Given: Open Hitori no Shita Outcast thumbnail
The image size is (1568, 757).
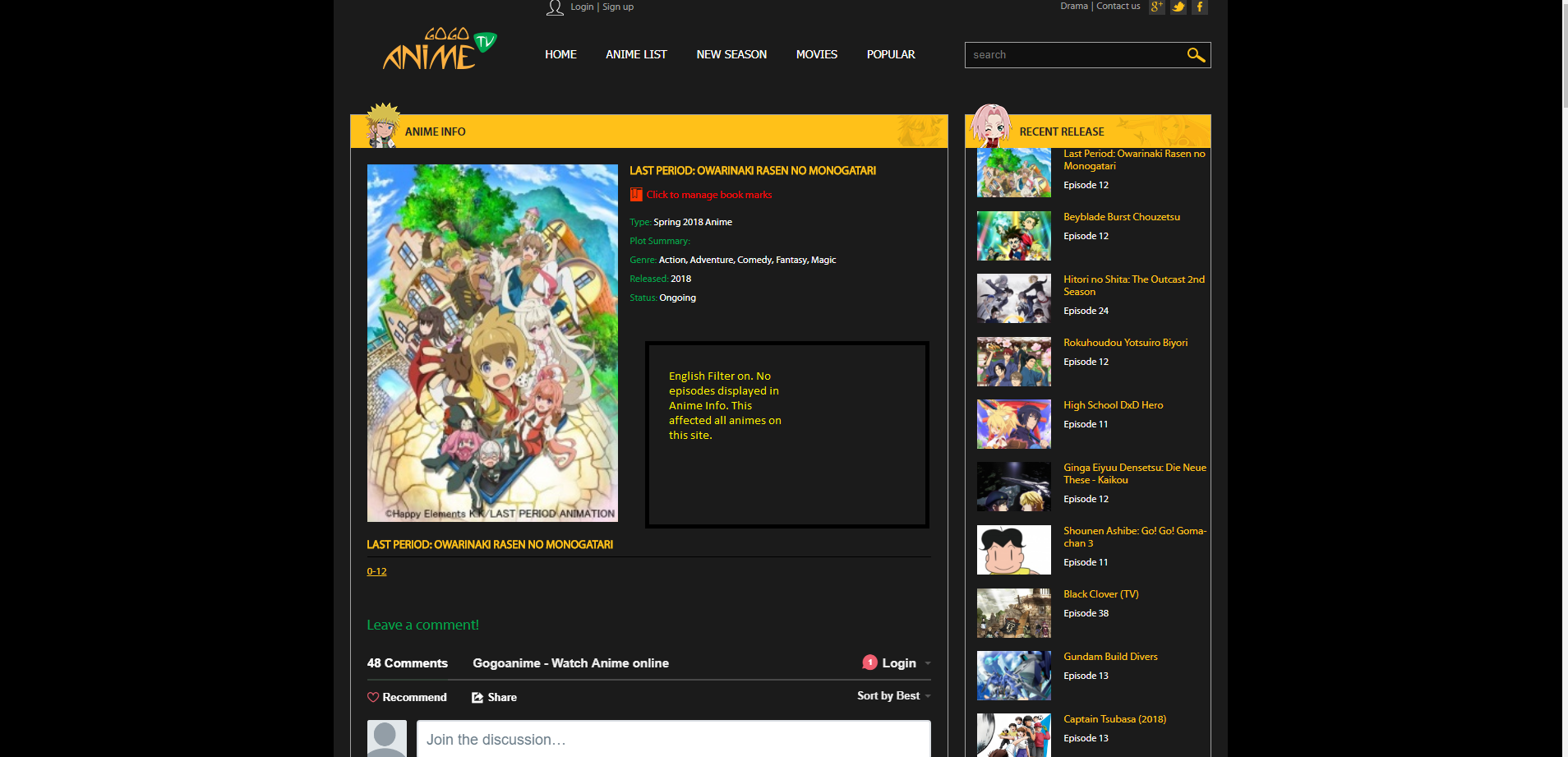Looking at the screenshot, I should click(1014, 298).
